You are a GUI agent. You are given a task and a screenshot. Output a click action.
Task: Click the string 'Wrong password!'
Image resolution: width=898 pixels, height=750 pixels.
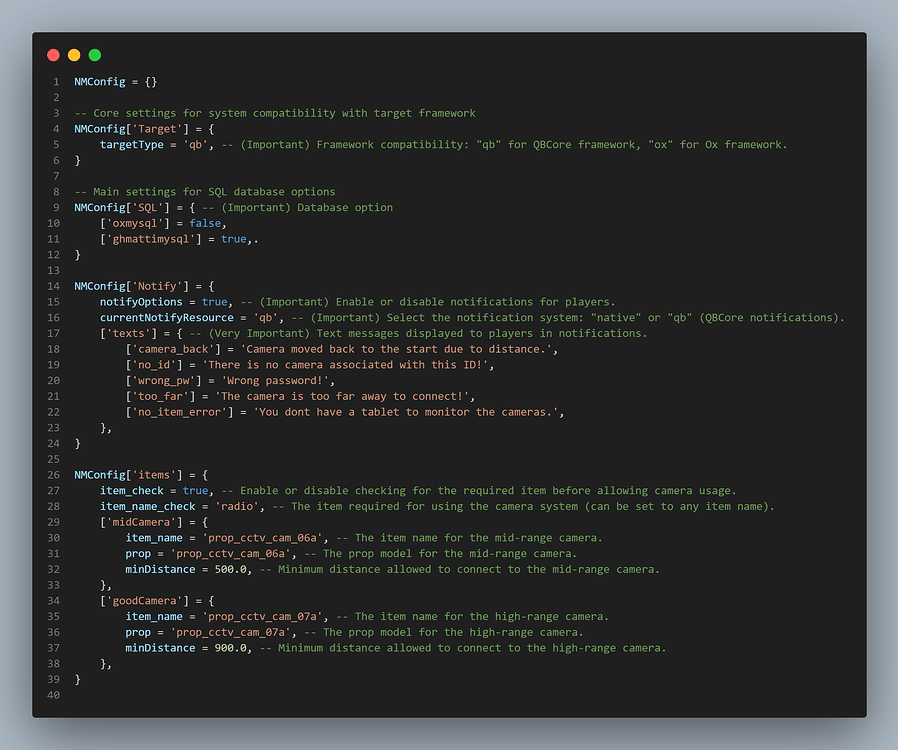[x=275, y=381]
